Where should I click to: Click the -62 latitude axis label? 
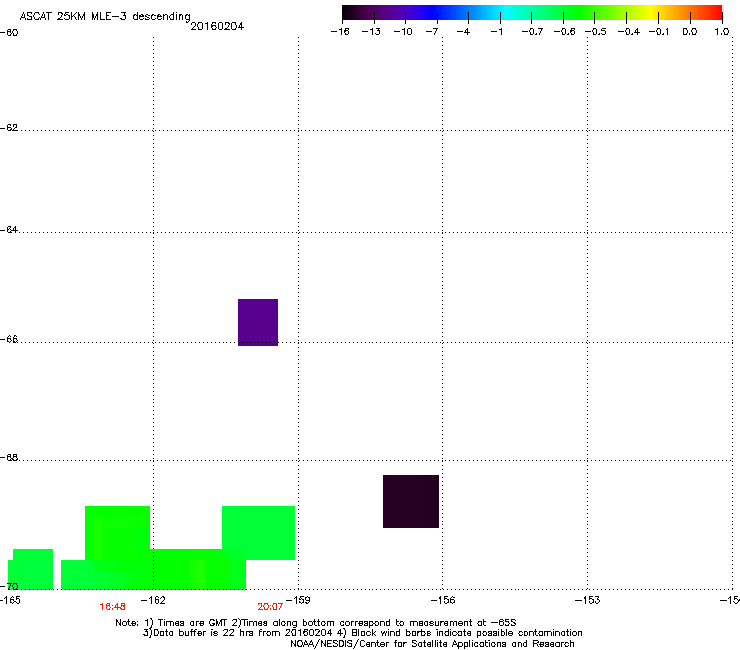(9, 128)
